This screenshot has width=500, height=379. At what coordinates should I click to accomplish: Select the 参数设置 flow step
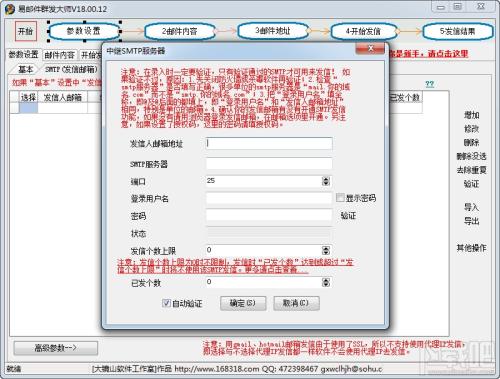[x=84, y=31]
